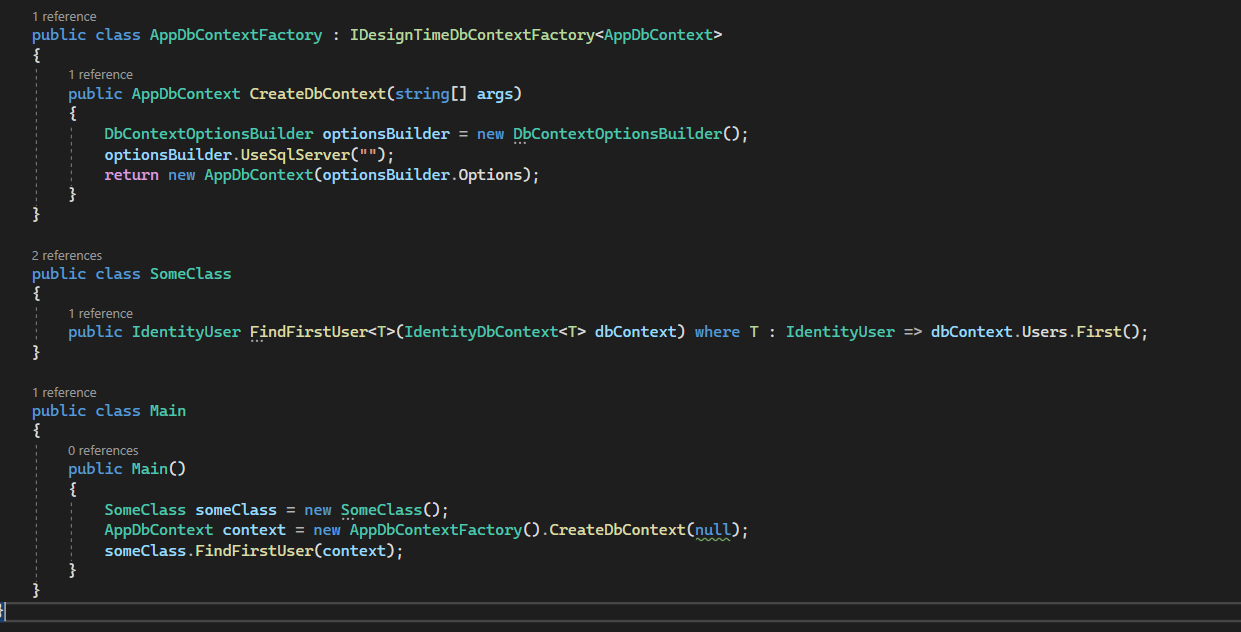Click the First() call after dbContext.Users
The height and width of the screenshot is (632, 1241).
1098,332
